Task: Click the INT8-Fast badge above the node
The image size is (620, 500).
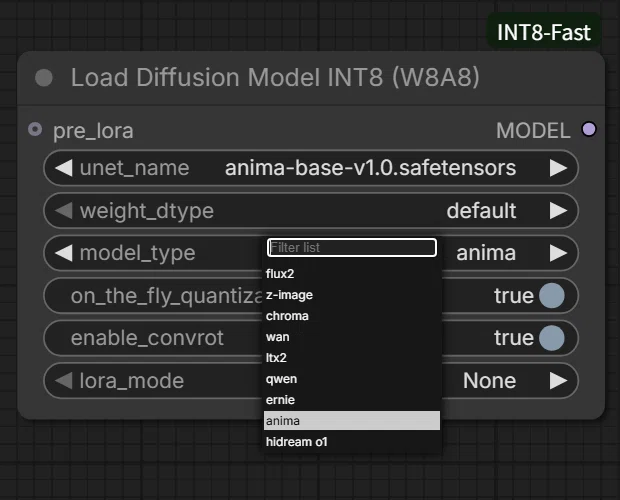Action: pyautogui.click(x=544, y=32)
